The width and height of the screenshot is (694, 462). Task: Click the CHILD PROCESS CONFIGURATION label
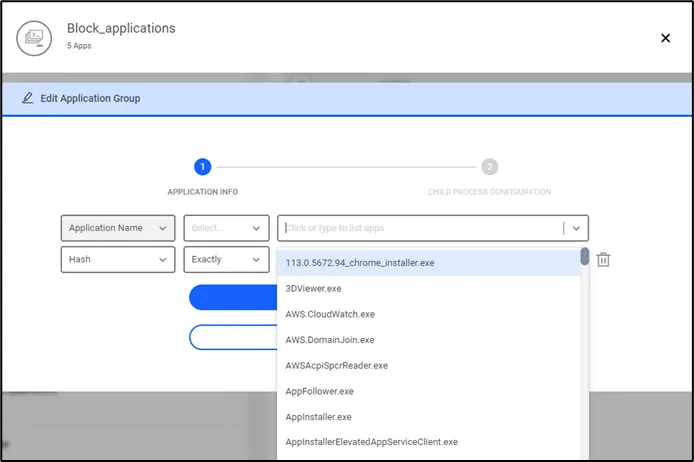point(490,192)
